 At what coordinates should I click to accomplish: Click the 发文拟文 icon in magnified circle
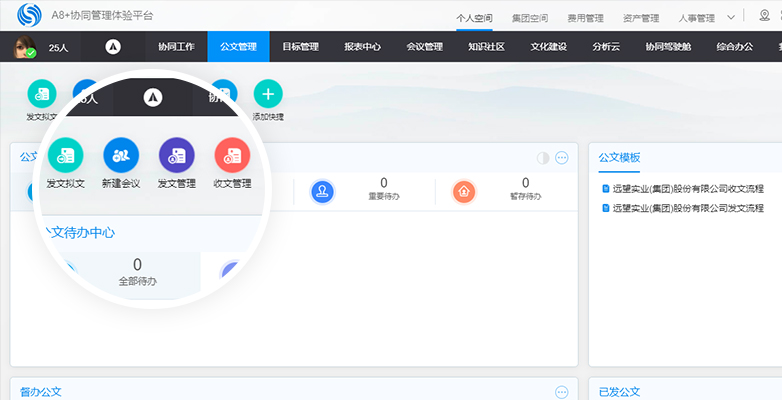[65, 155]
